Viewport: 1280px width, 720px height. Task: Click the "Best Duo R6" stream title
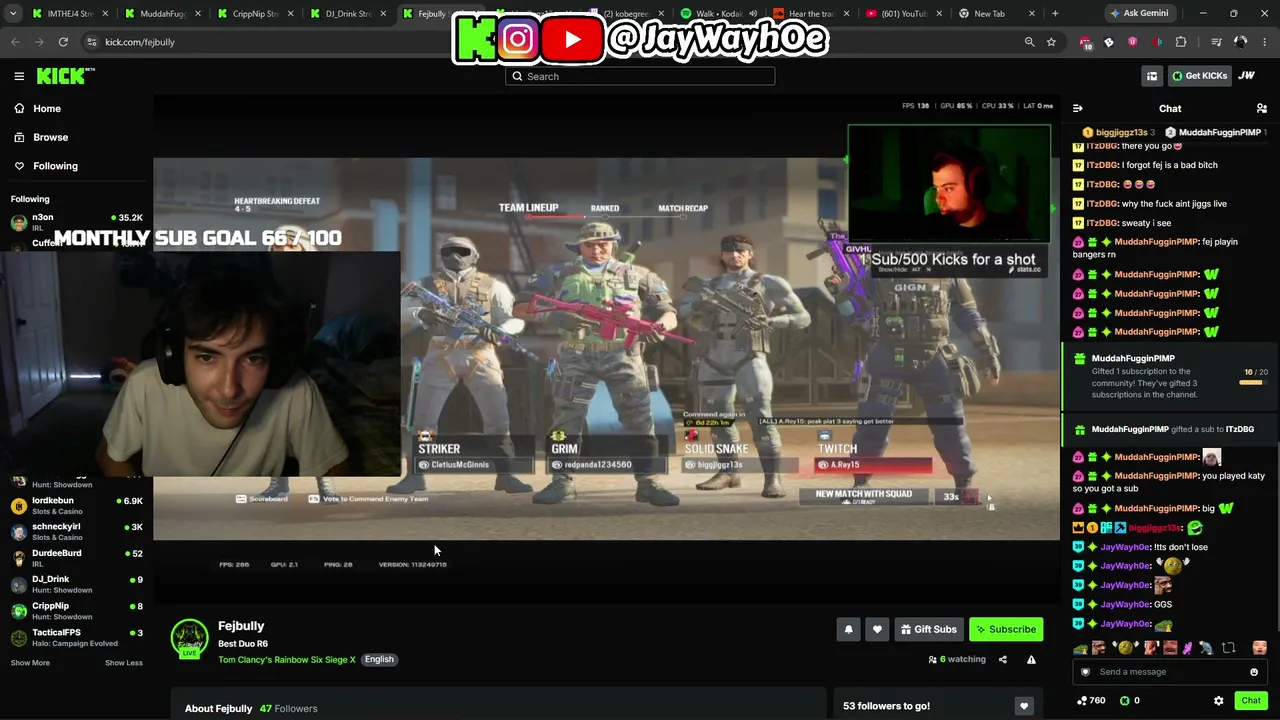pos(243,644)
